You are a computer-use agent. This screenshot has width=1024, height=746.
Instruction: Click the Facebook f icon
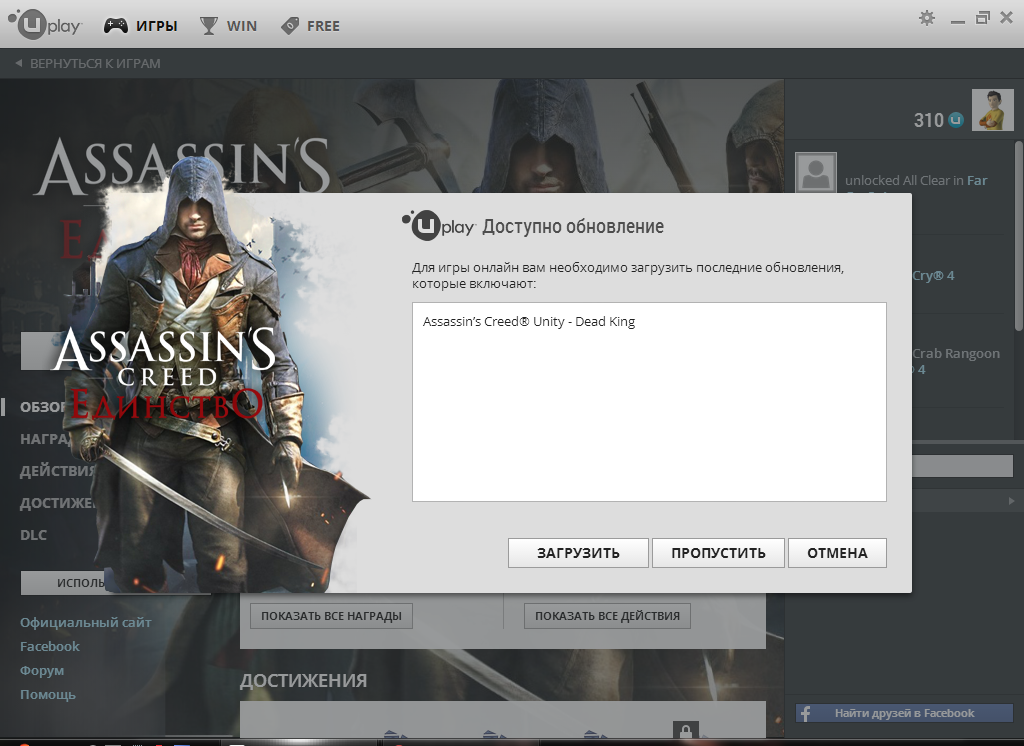pos(805,713)
